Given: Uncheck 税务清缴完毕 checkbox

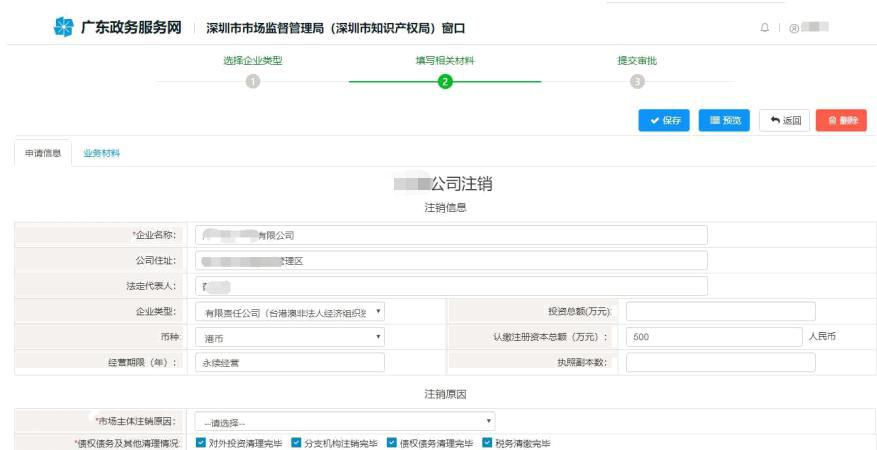Looking at the screenshot, I should (x=487, y=443).
